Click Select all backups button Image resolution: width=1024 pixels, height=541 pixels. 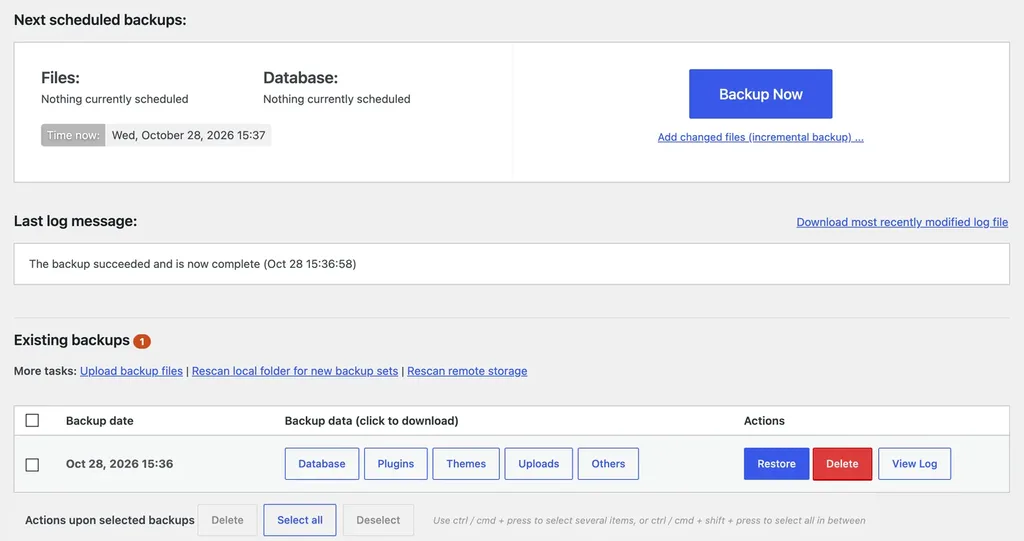(x=300, y=520)
